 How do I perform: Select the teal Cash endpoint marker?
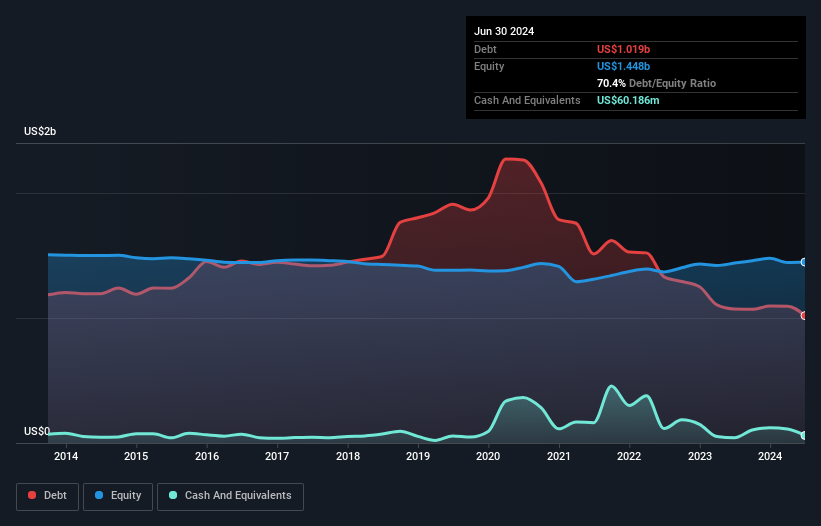pyautogui.click(x=804, y=435)
